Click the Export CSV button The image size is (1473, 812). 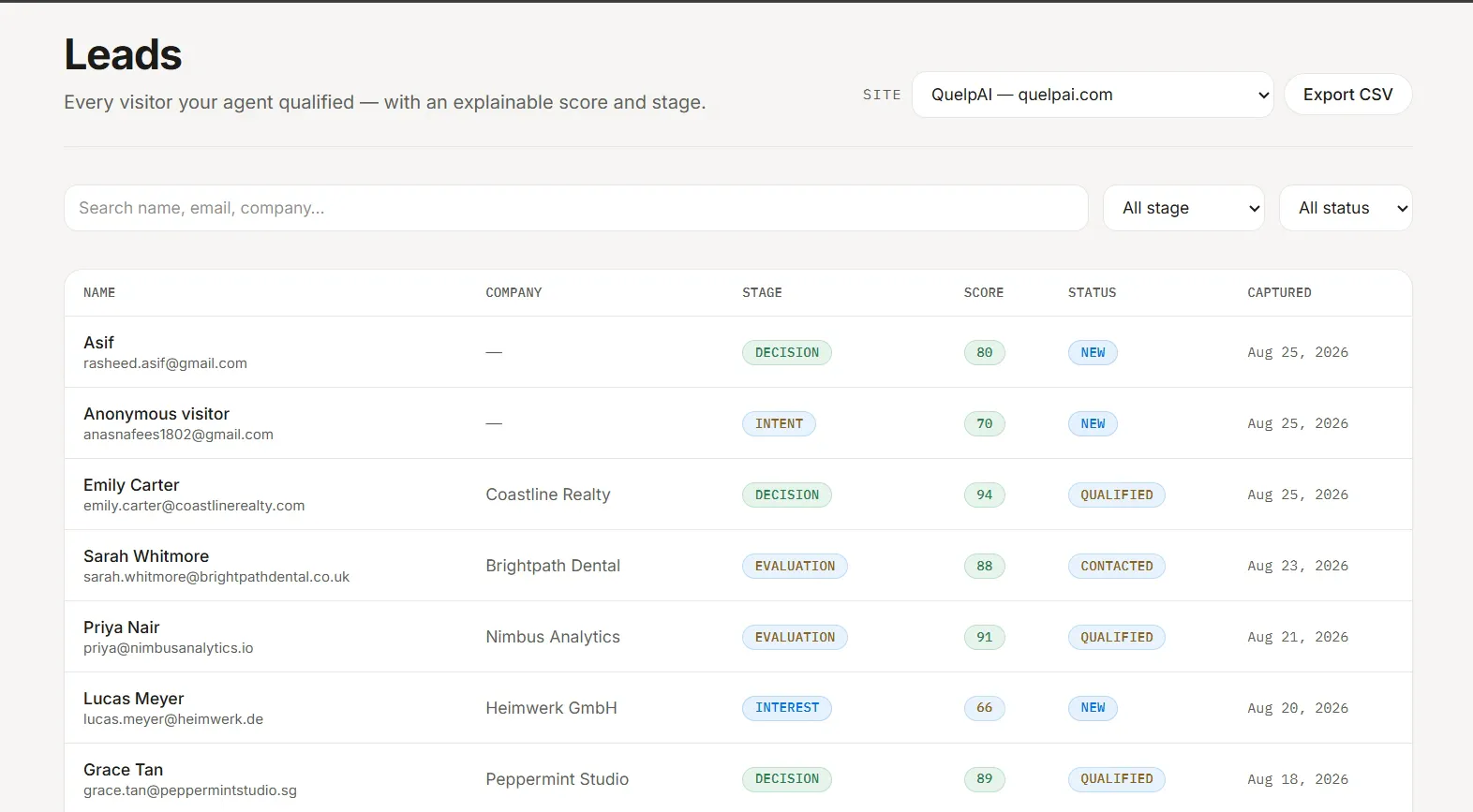click(1347, 95)
